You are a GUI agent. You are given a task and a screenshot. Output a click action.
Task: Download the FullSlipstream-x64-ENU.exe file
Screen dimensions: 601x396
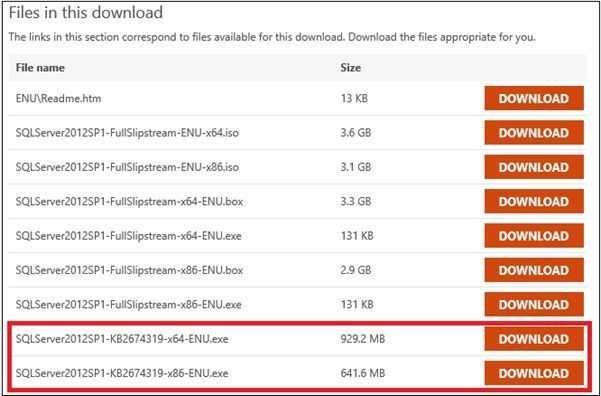[534, 236]
